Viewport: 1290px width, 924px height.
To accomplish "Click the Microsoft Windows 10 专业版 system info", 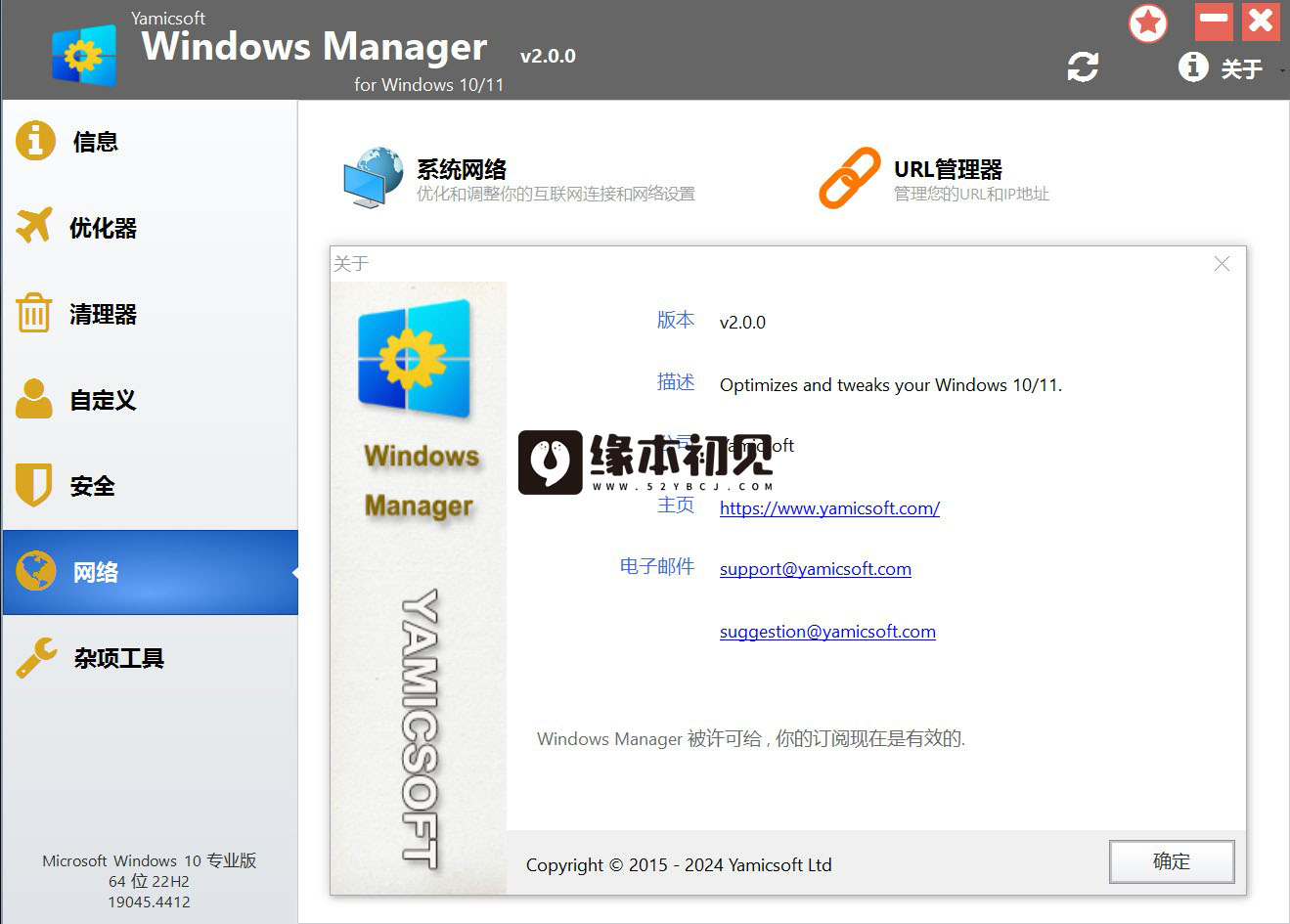I will pos(149,860).
